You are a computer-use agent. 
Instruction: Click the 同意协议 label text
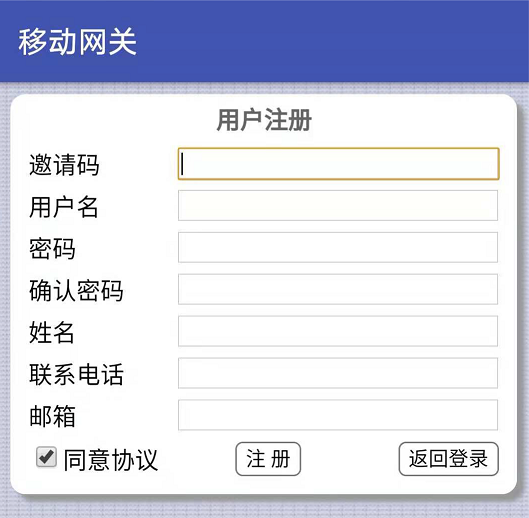[111, 460]
